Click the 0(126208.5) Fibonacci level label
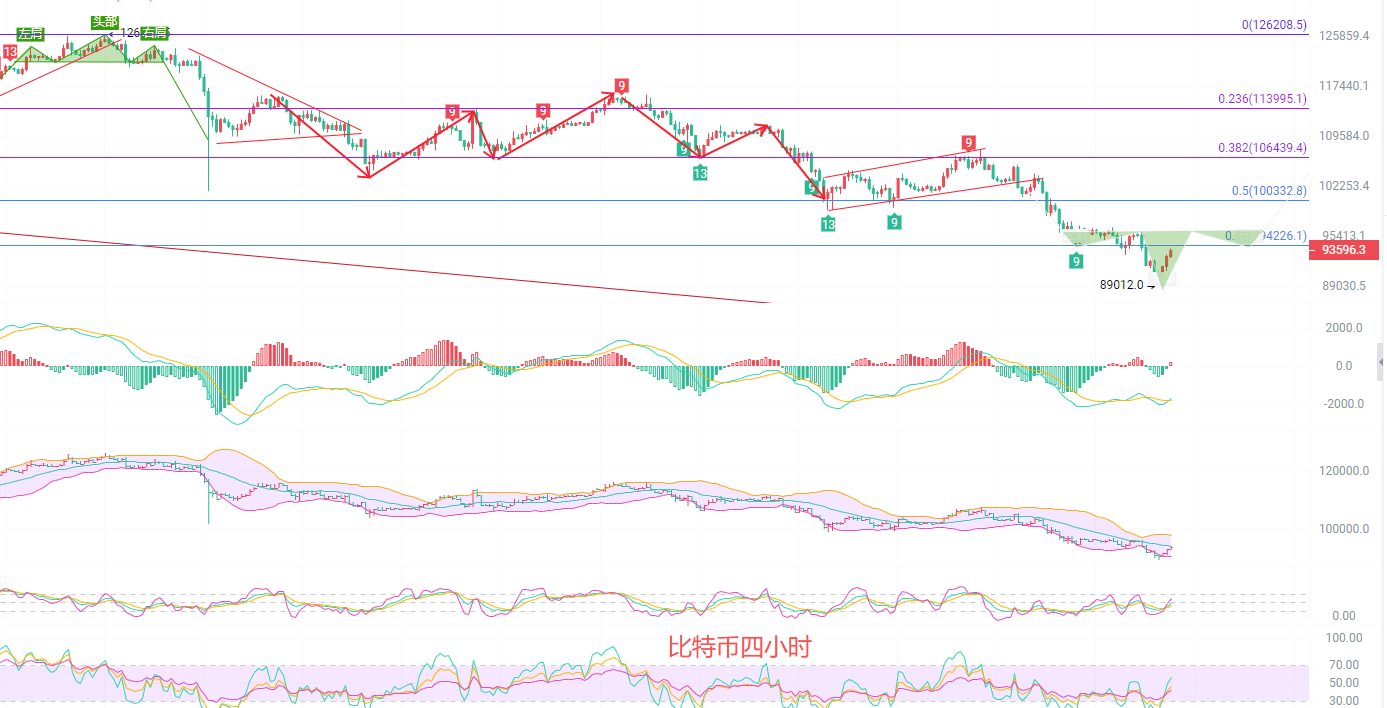1387x708 pixels. [x=1273, y=25]
